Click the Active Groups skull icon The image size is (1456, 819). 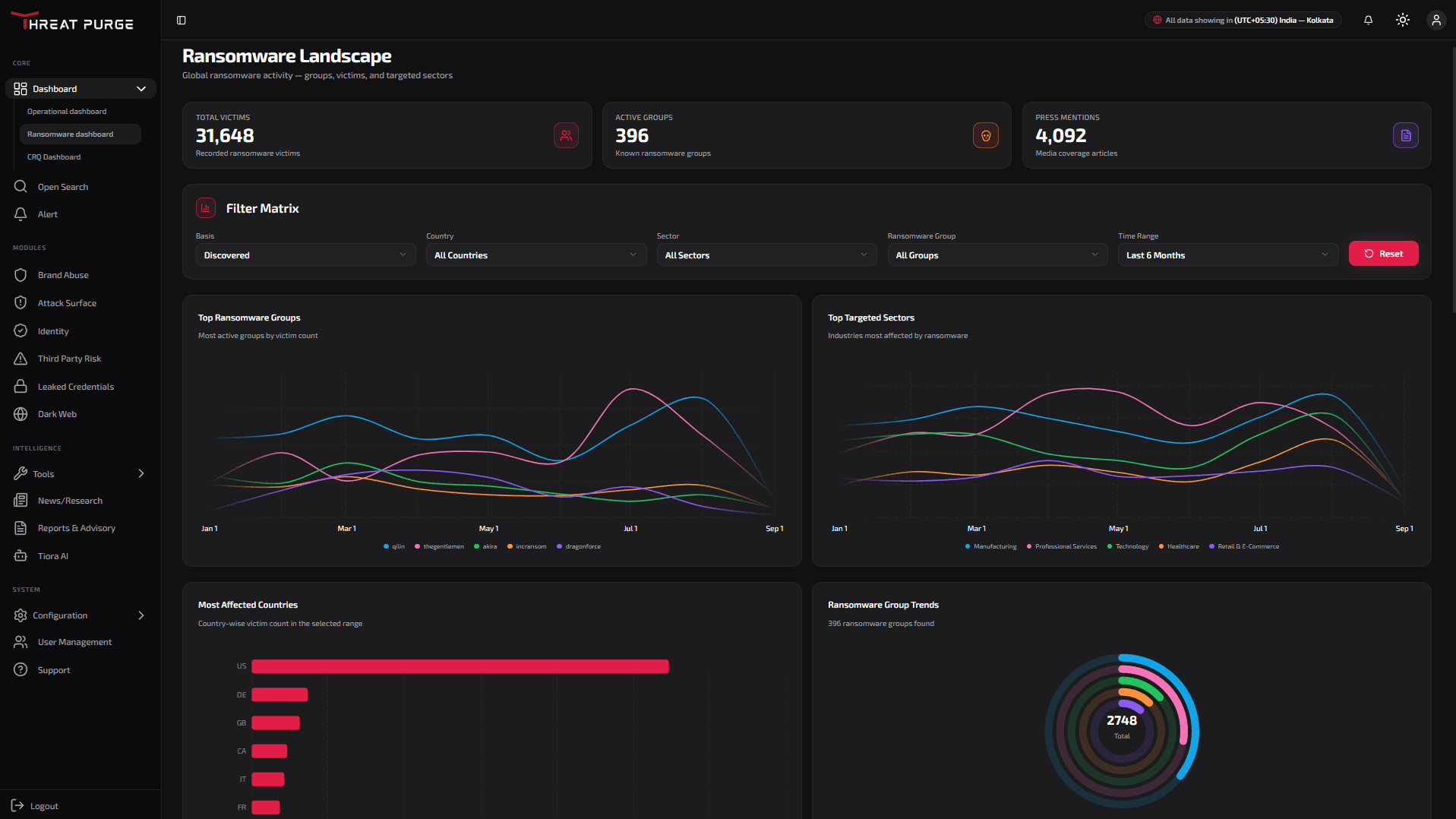click(x=985, y=135)
